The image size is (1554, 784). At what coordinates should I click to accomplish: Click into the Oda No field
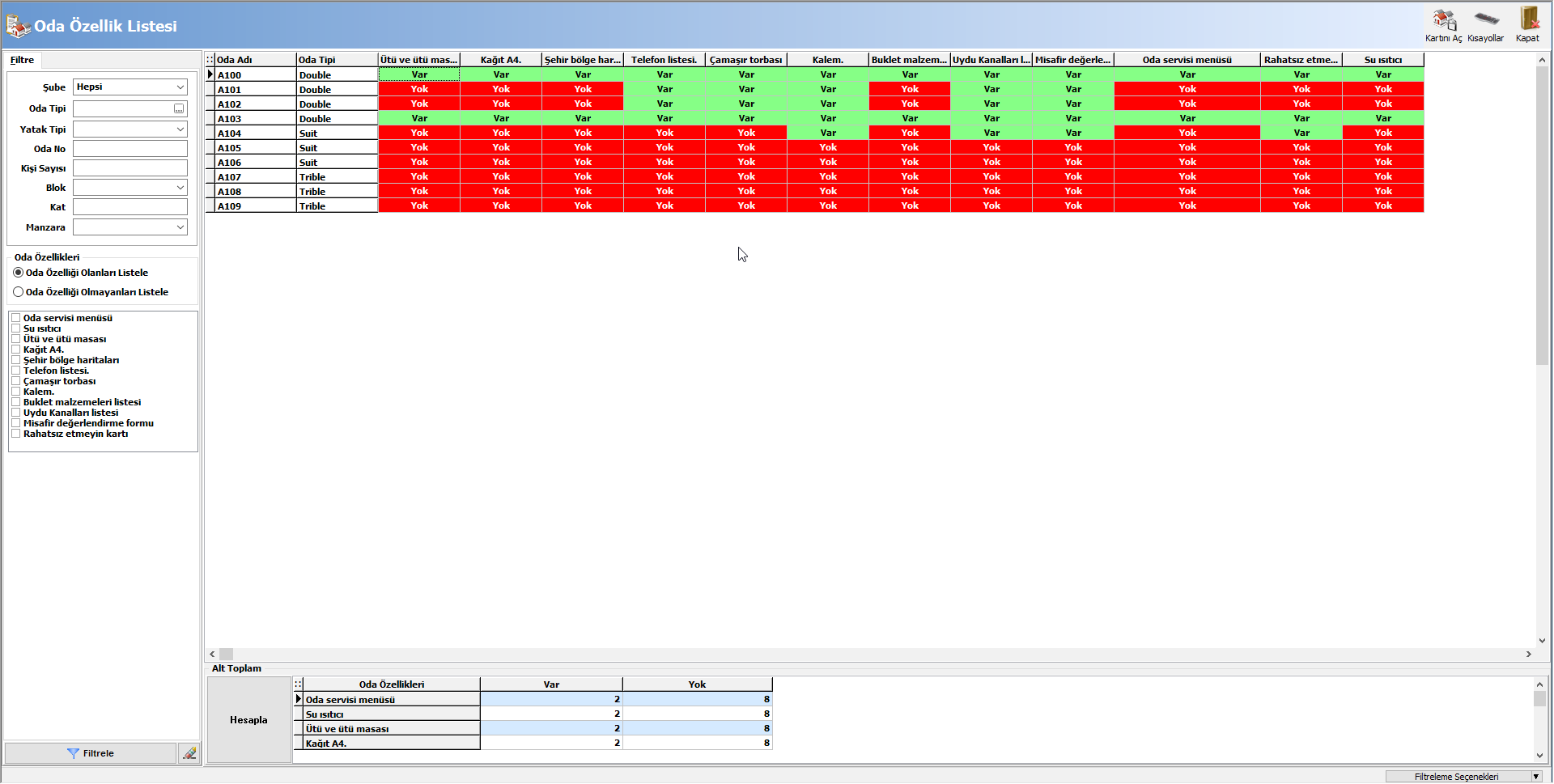click(130, 149)
